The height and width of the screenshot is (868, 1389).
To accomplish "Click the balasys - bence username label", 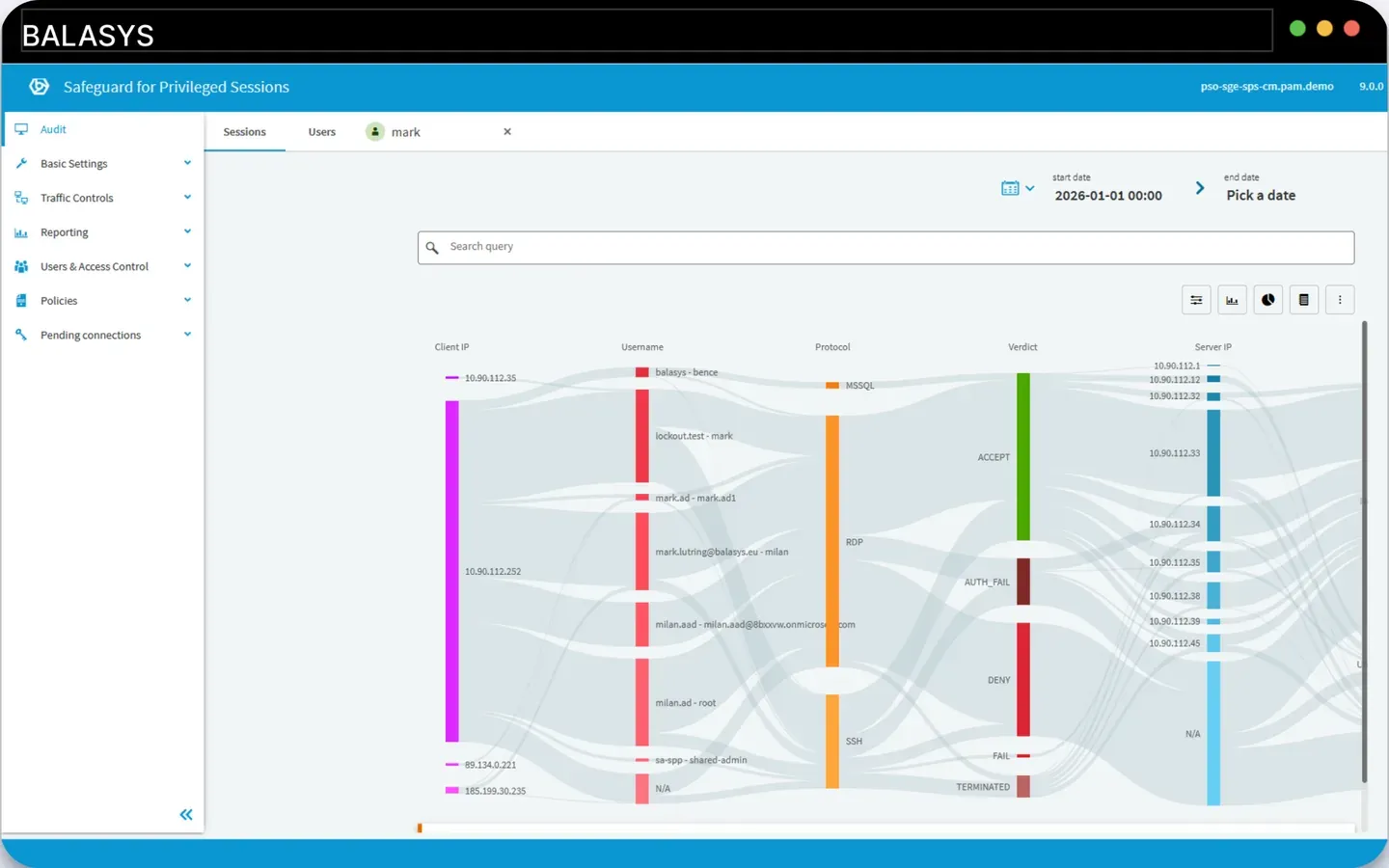I will pyautogui.click(x=687, y=372).
